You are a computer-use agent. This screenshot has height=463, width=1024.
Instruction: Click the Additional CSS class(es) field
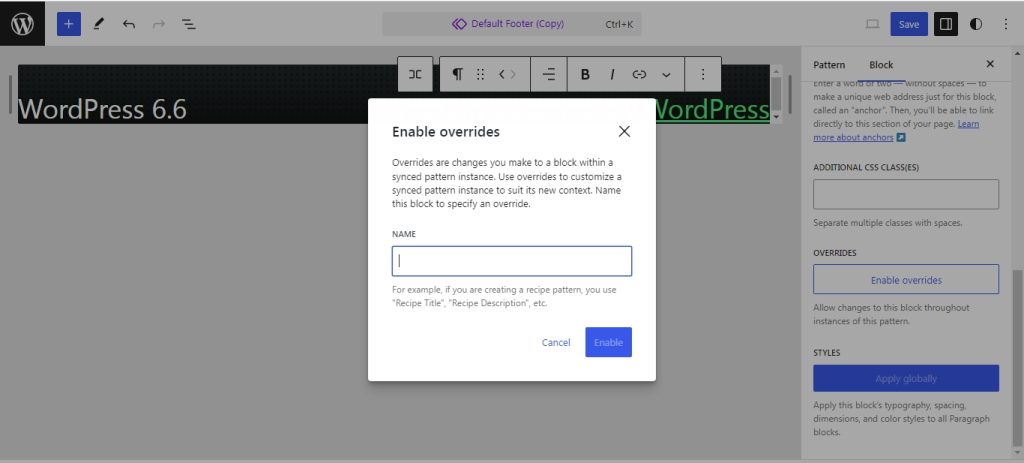906,194
